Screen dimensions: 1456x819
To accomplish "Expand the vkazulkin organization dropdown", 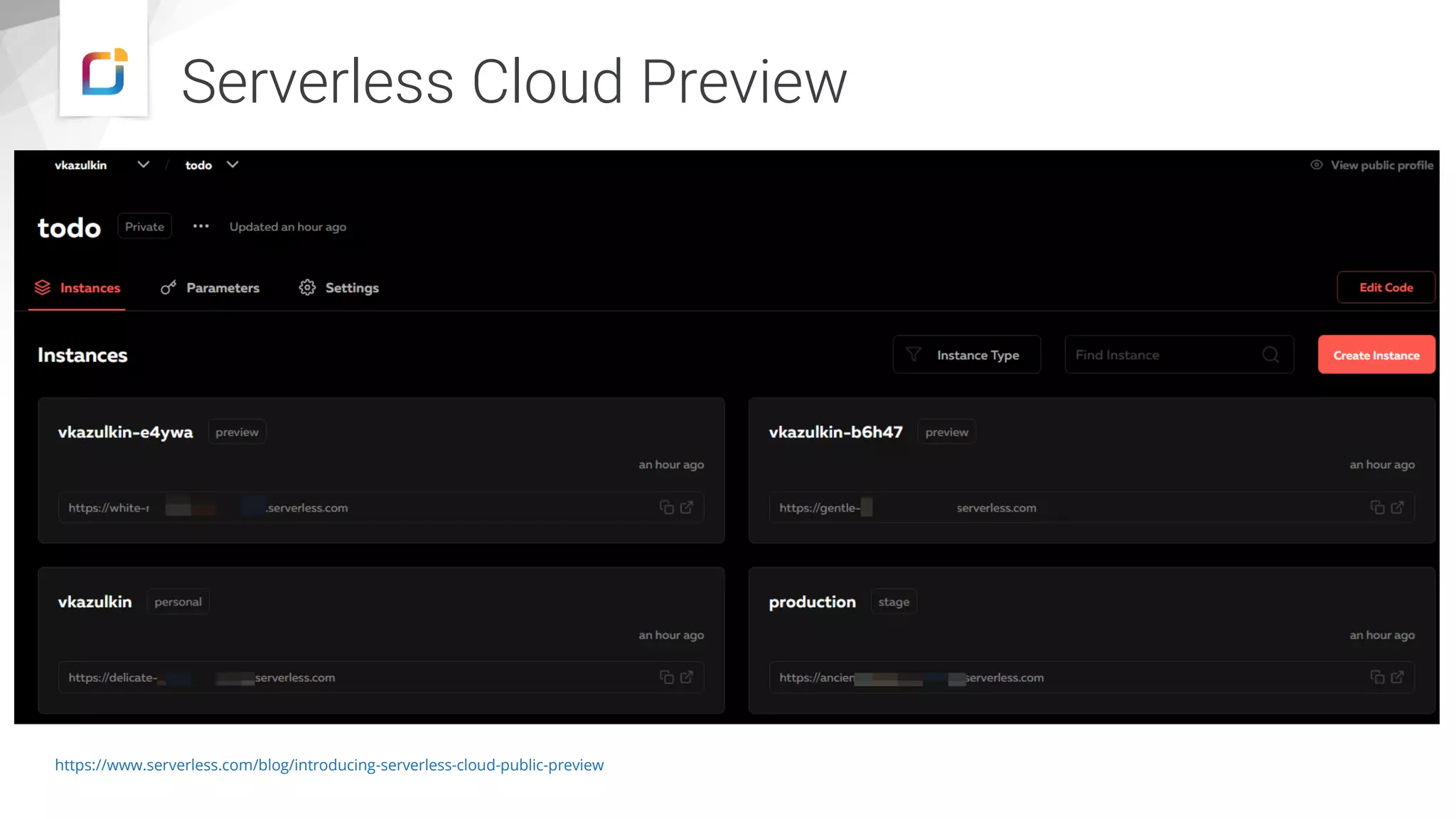I will 143,165.
